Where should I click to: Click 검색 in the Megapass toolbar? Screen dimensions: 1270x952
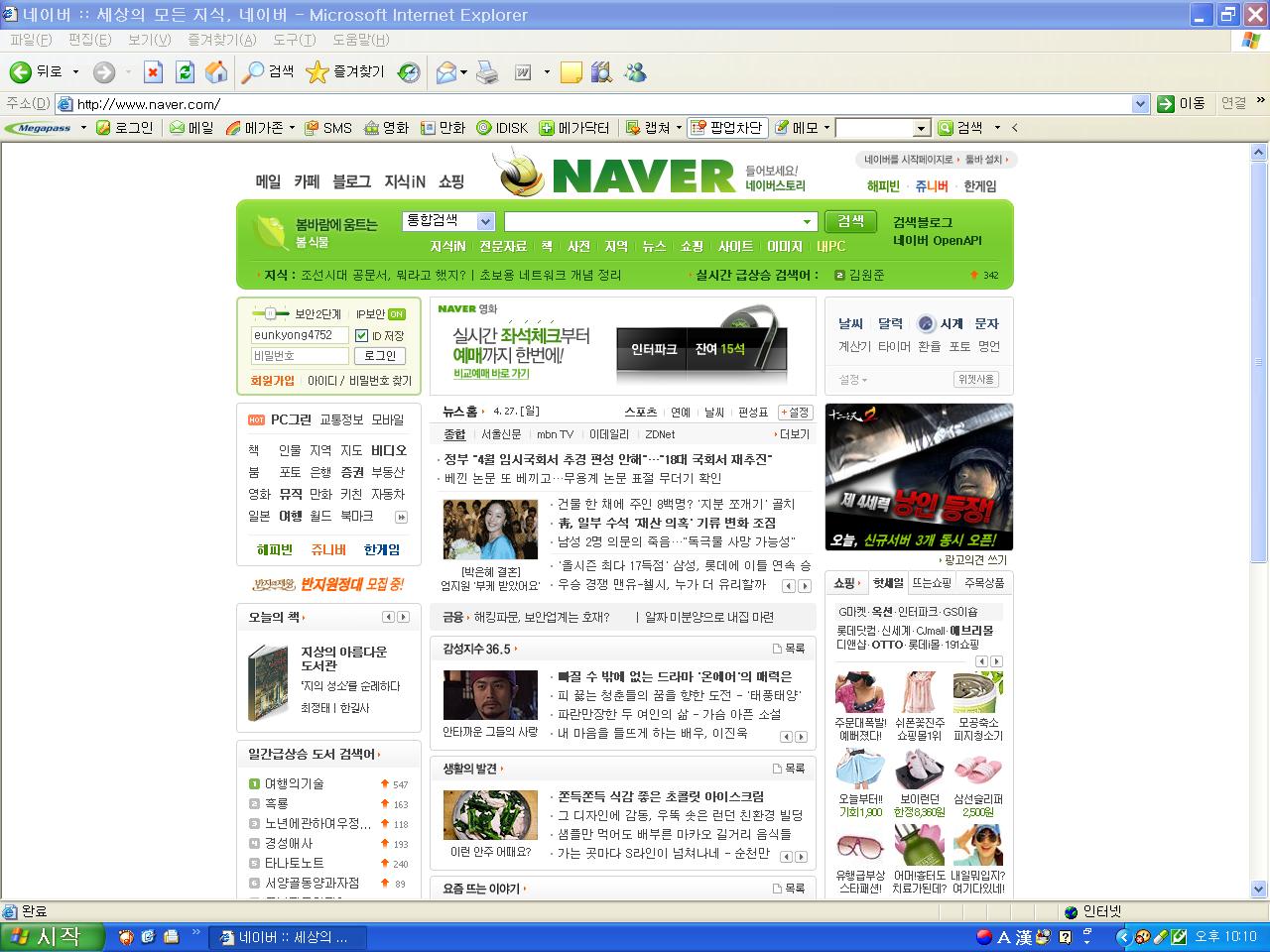coord(960,128)
